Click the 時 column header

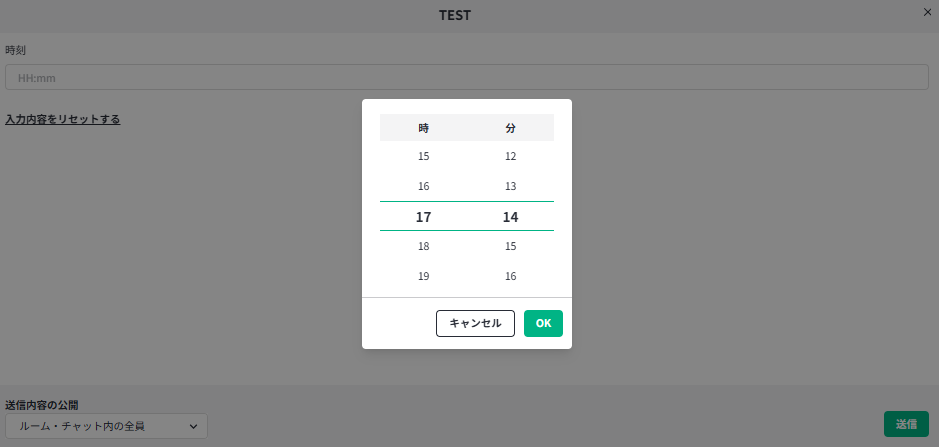[x=423, y=128]
